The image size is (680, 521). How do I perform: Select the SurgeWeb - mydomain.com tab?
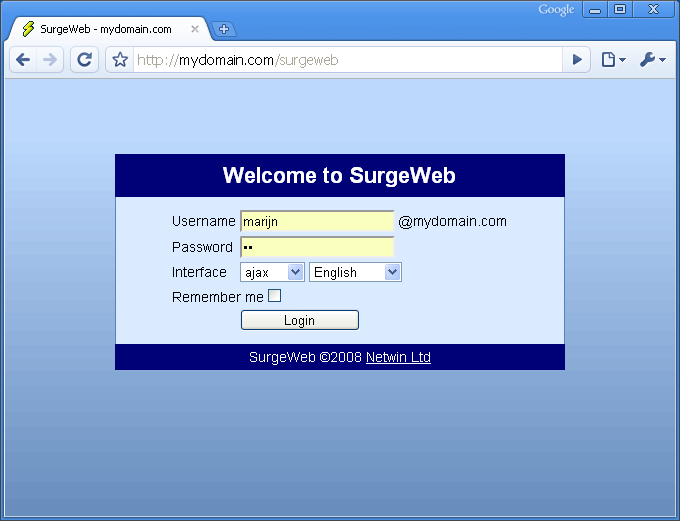click(x=105, y=29)
